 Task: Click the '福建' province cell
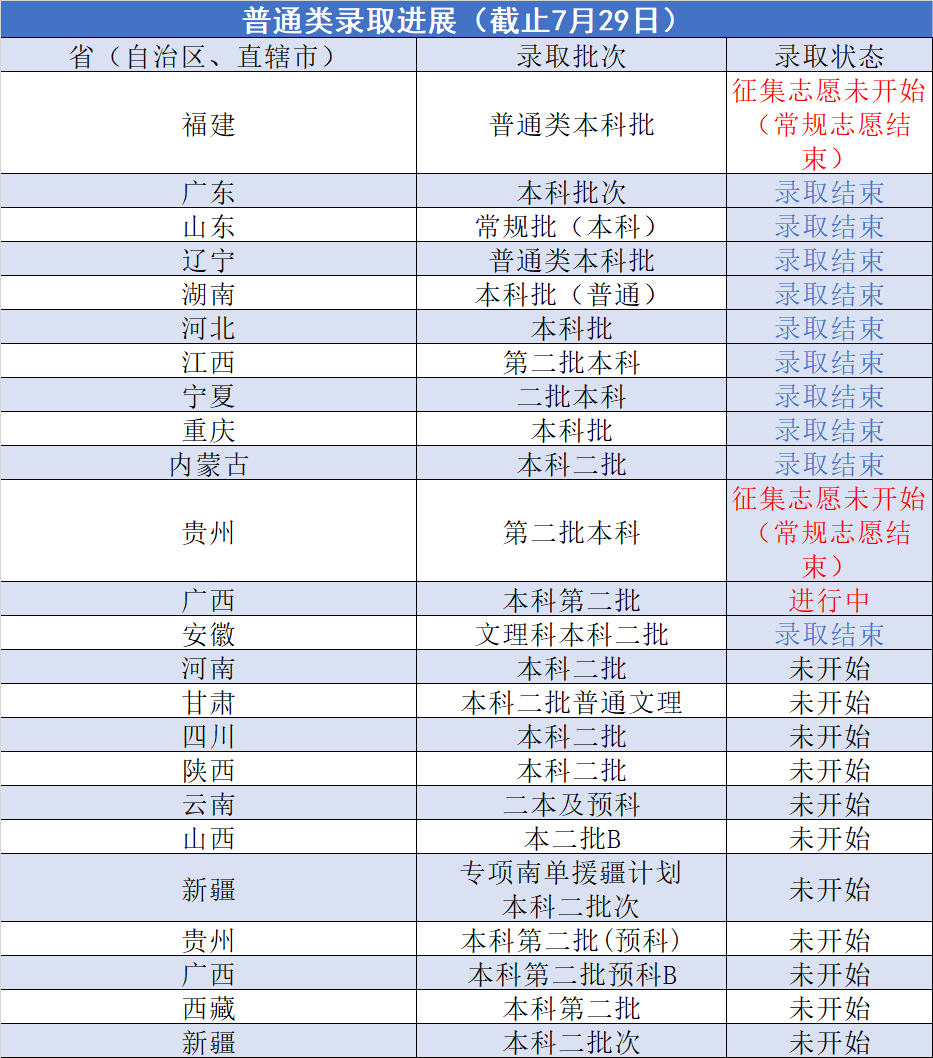click(208, 124)
